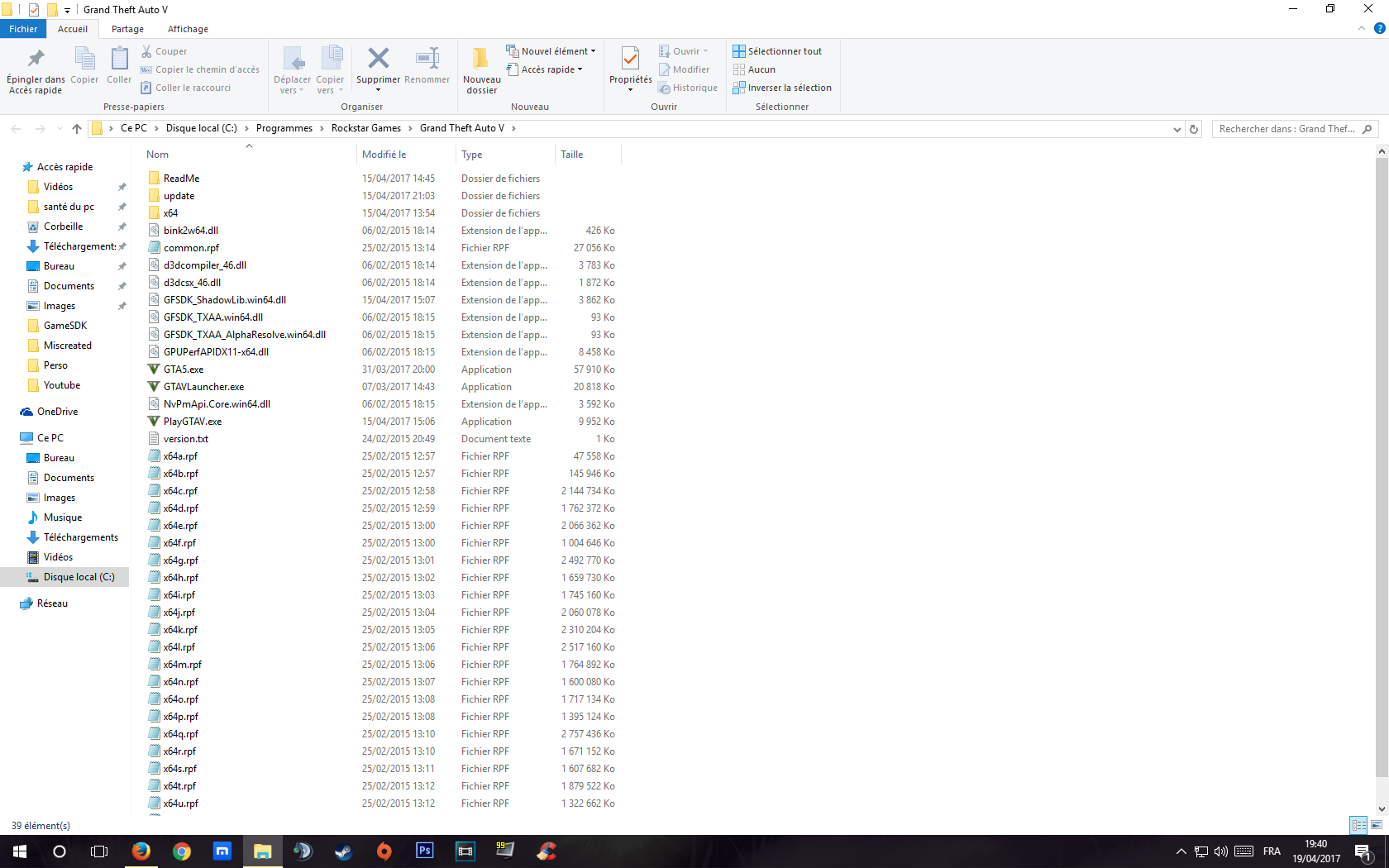
Task: Open address bar history dropdown chevron
Action: click(x=1177, y=129)
